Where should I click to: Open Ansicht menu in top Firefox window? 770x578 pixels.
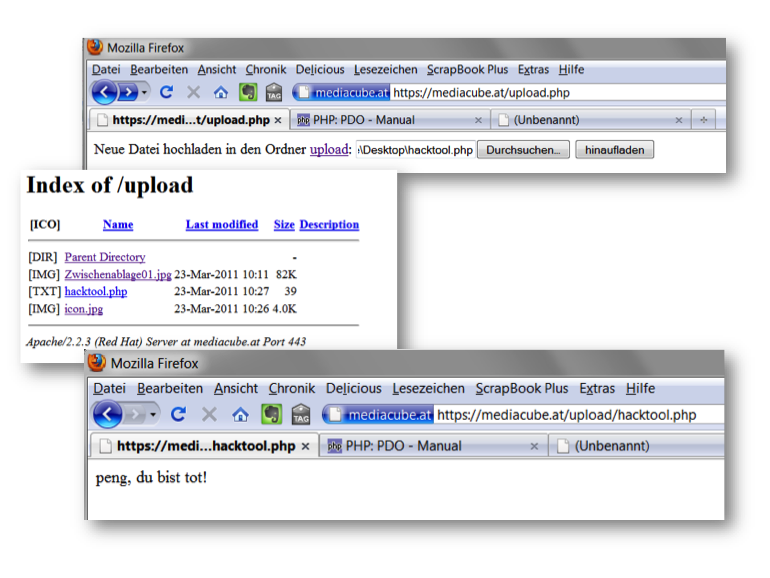click(217, 70)
